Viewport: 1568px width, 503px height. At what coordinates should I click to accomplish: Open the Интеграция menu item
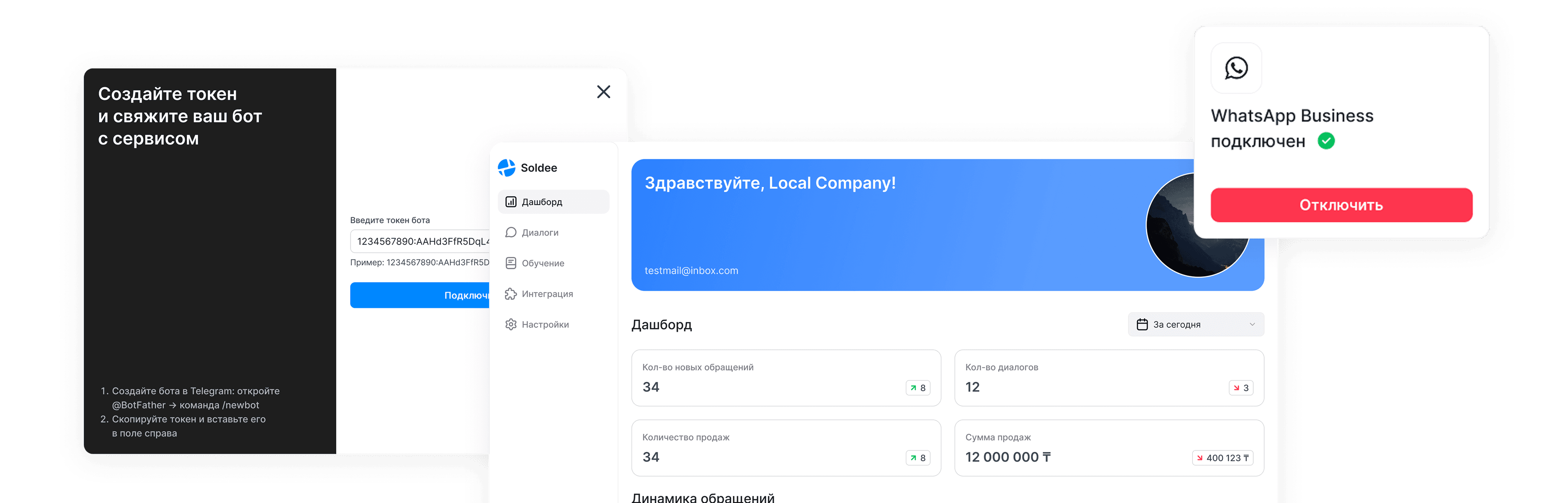click(547, 294)
